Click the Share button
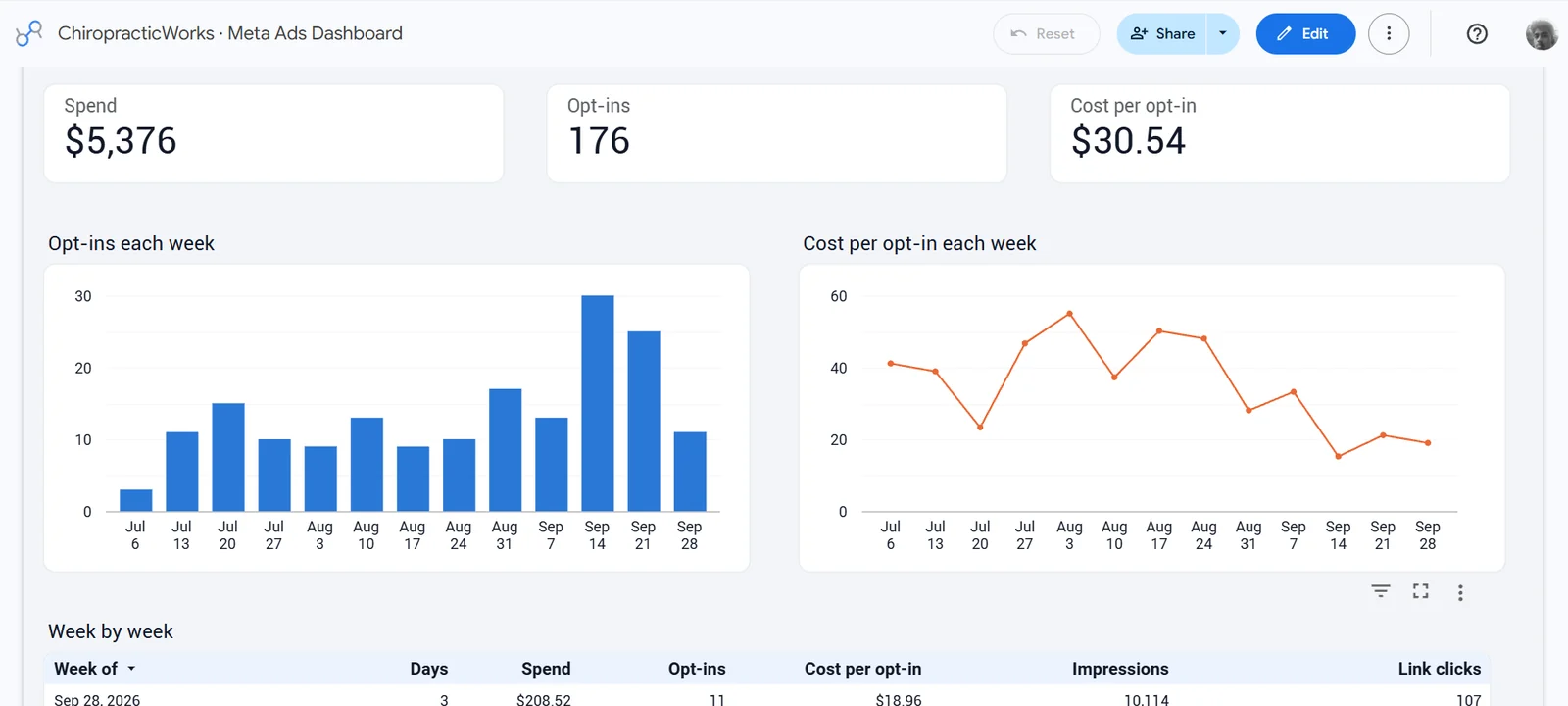1568x706 pixels. tap(1162, 33)
